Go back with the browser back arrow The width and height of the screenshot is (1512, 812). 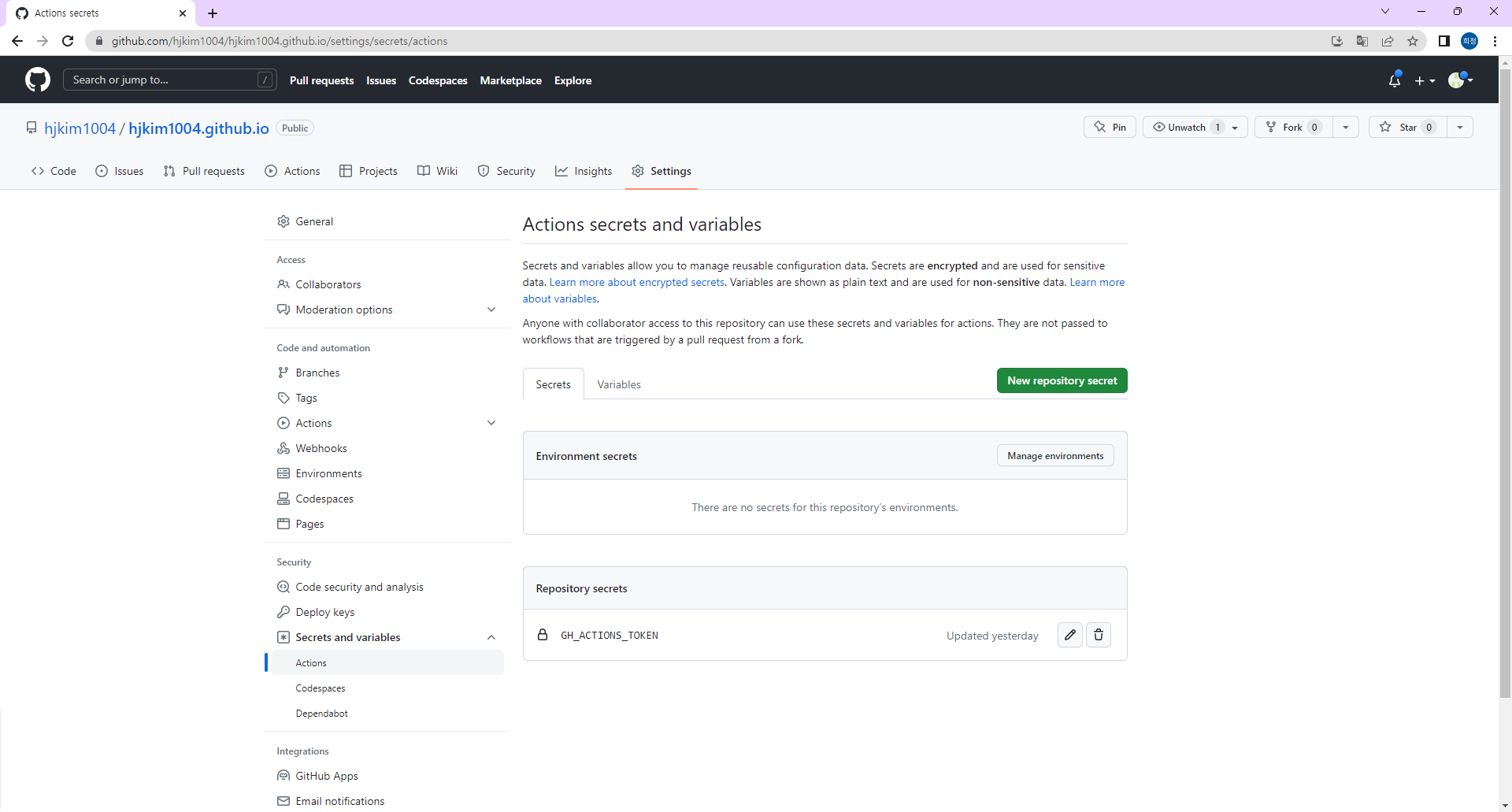[17, 41]
